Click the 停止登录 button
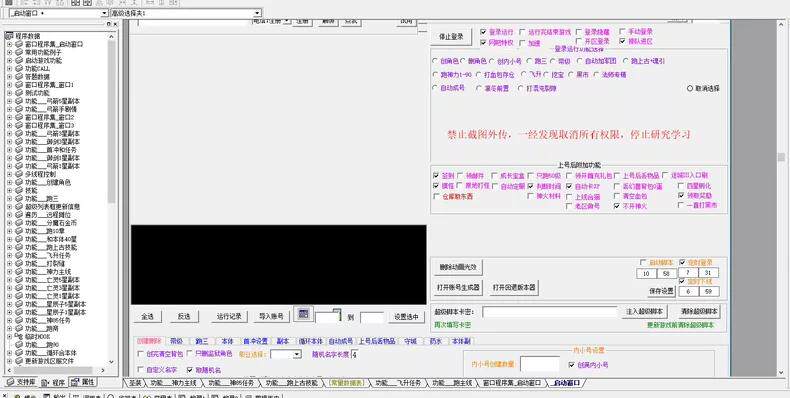Viewport: 790px width, 398px height. 450,37
